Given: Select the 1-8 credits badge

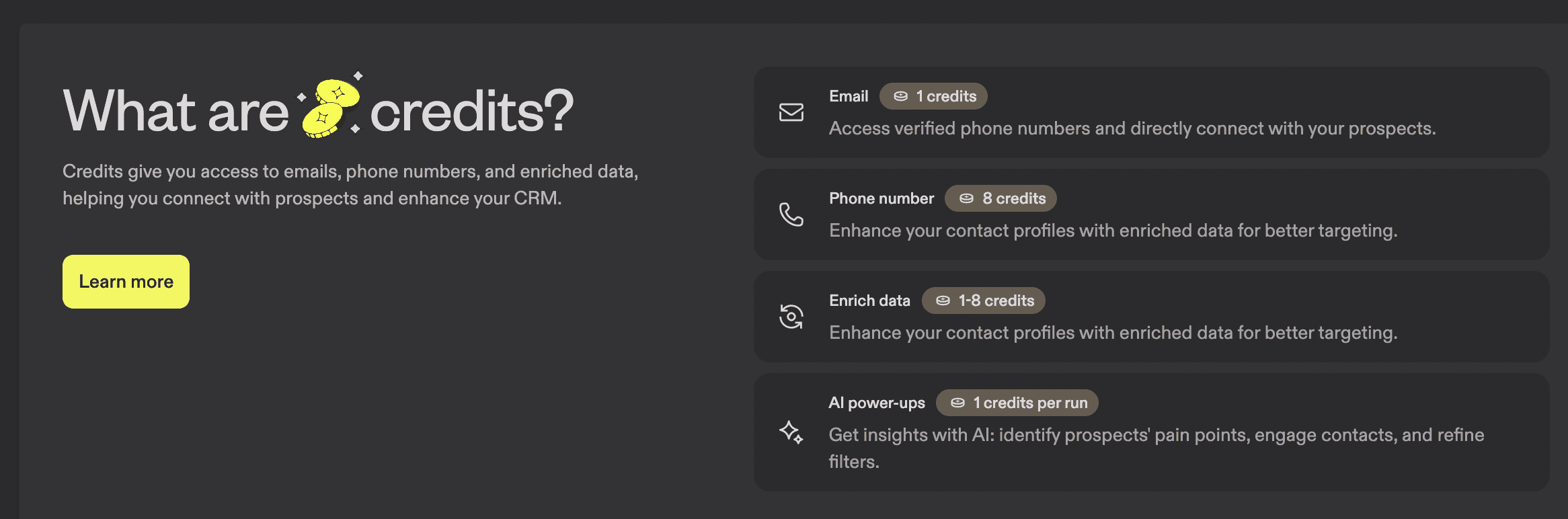Looking at the screenshot, I should coord(983,301).
